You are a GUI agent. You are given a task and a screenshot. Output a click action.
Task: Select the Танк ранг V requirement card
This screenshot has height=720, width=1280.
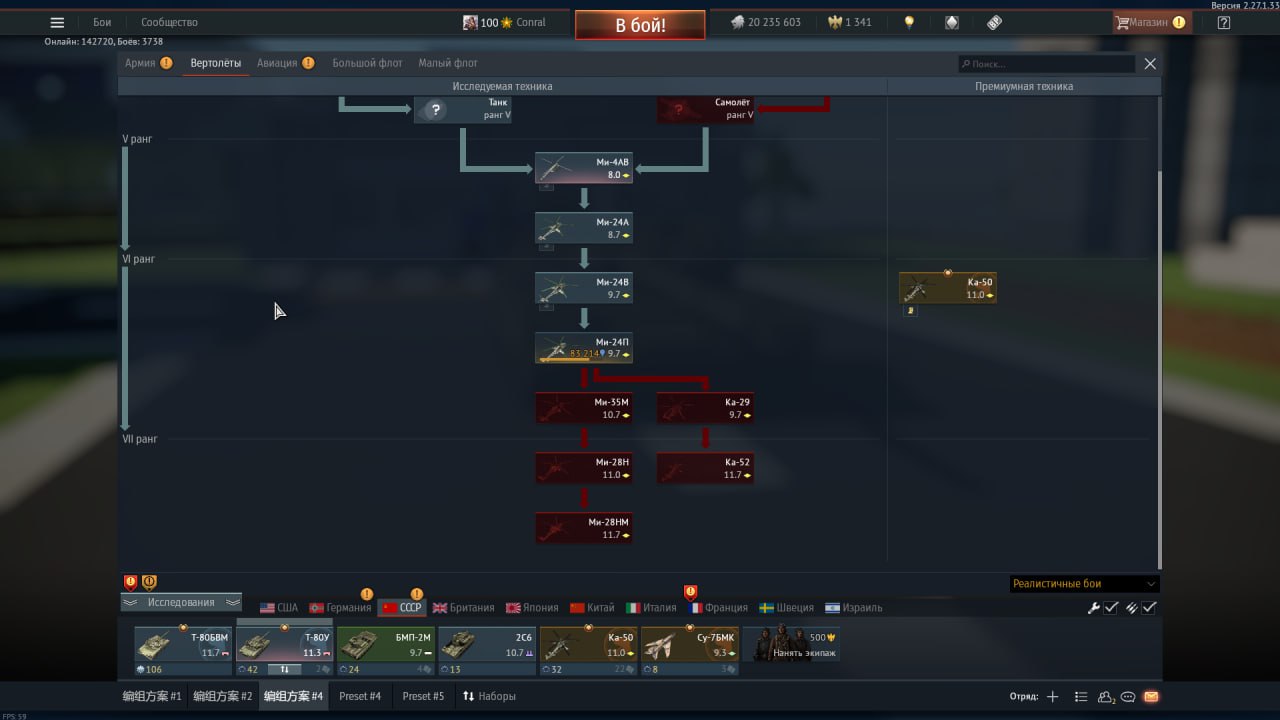click(463, 109)
